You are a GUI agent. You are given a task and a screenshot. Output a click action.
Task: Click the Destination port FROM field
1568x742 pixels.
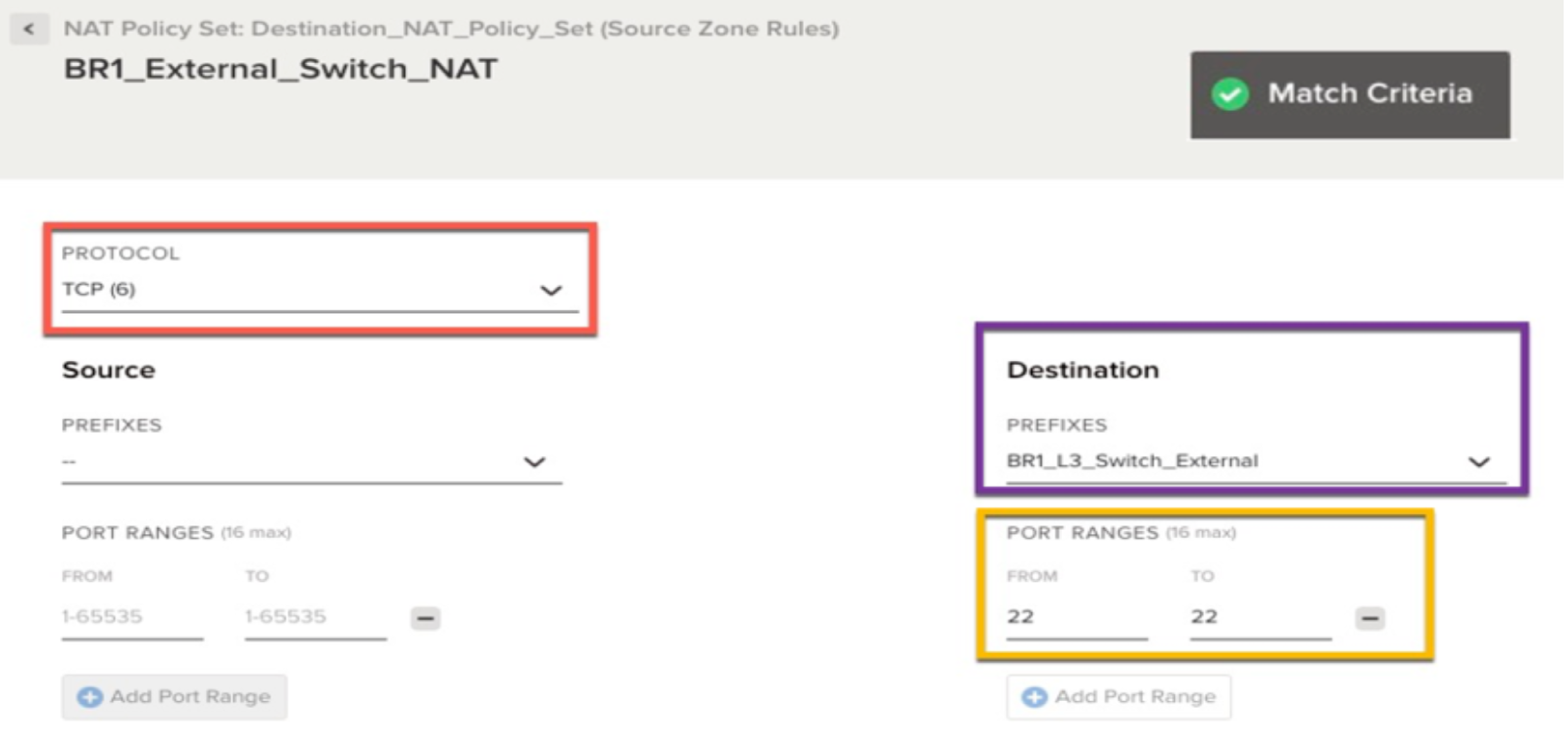(x=1076, y=617)
